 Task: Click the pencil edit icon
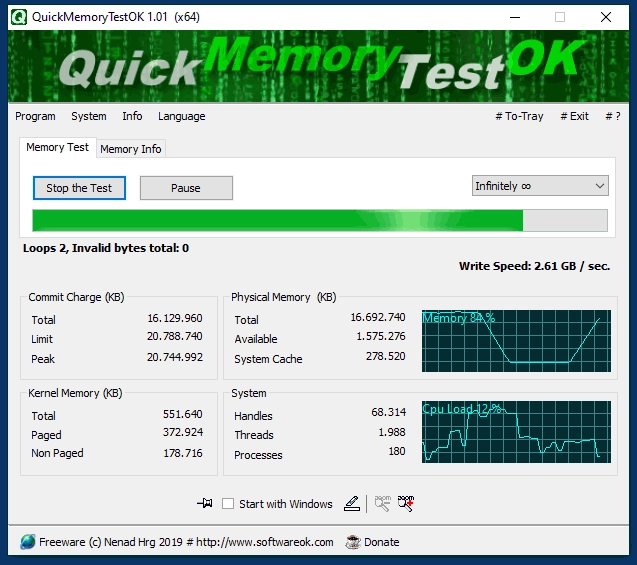tap(351, 504)
